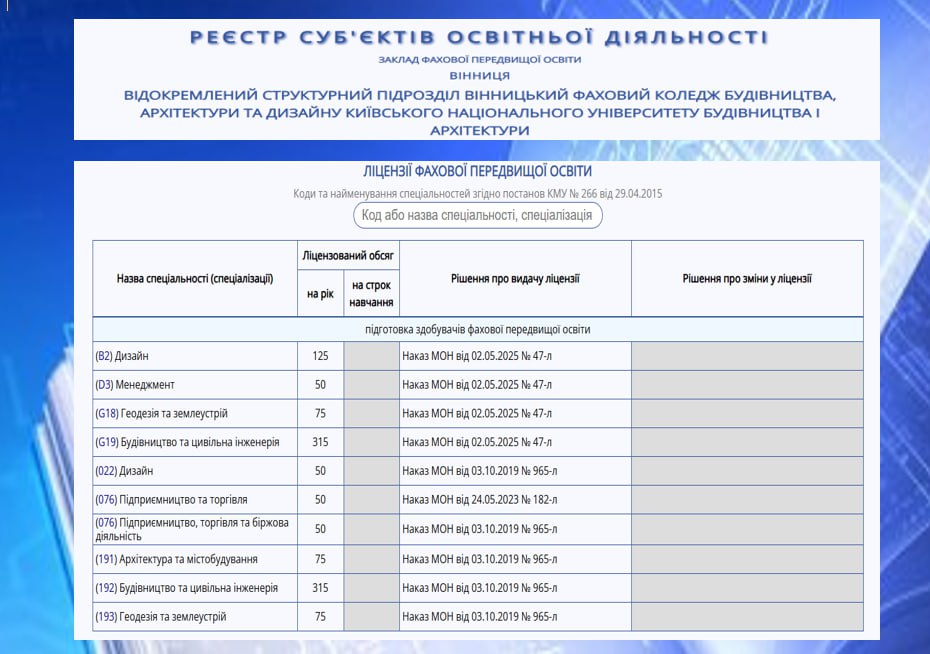
Task: Click Наказ МОН 03.10.2019 № 965-л for 193 Геодезія
Action: point(480,617)
